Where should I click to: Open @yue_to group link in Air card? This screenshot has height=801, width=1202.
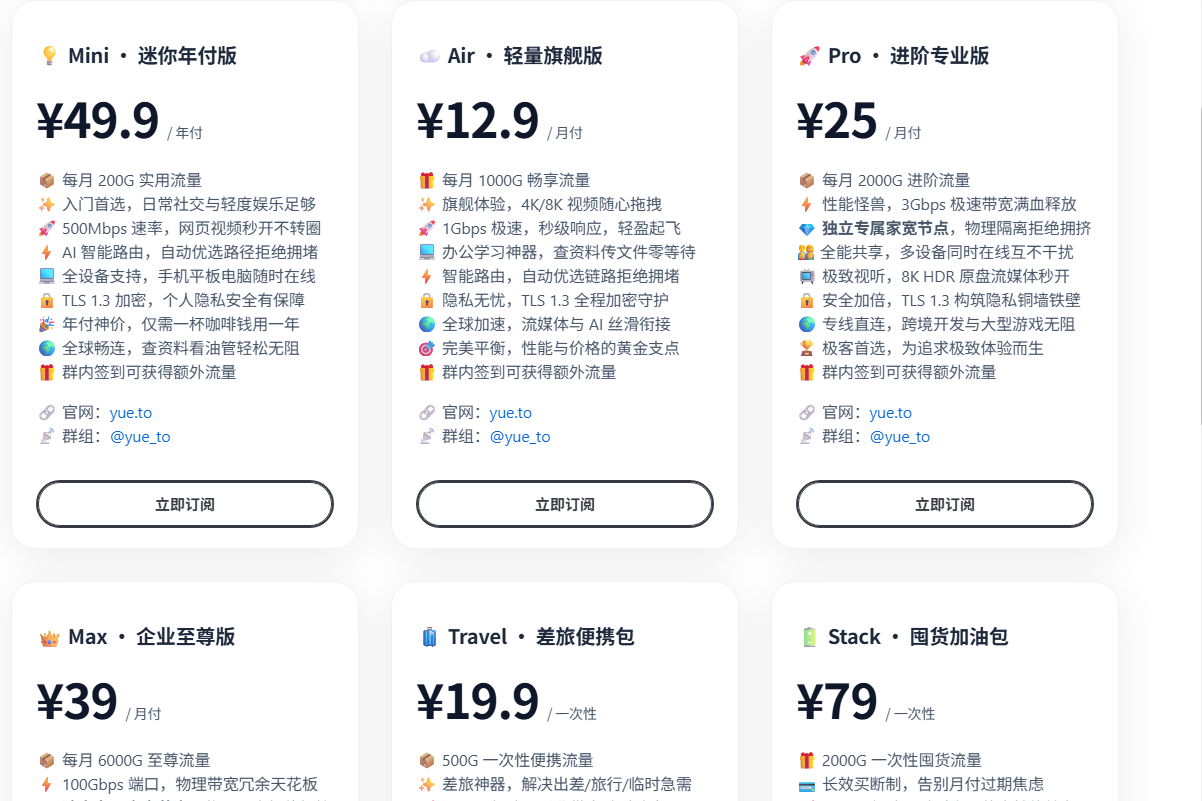(520, 437)
